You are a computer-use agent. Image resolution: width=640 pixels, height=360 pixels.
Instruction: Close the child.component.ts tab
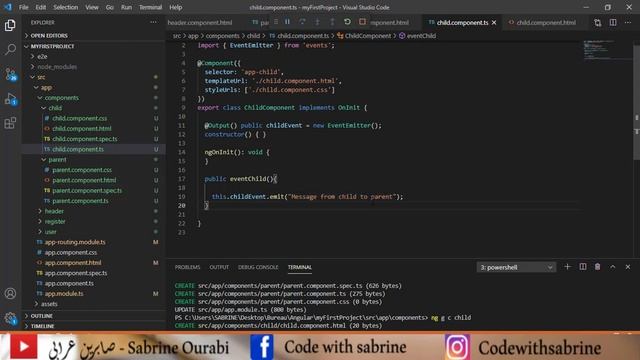[494, 23]
